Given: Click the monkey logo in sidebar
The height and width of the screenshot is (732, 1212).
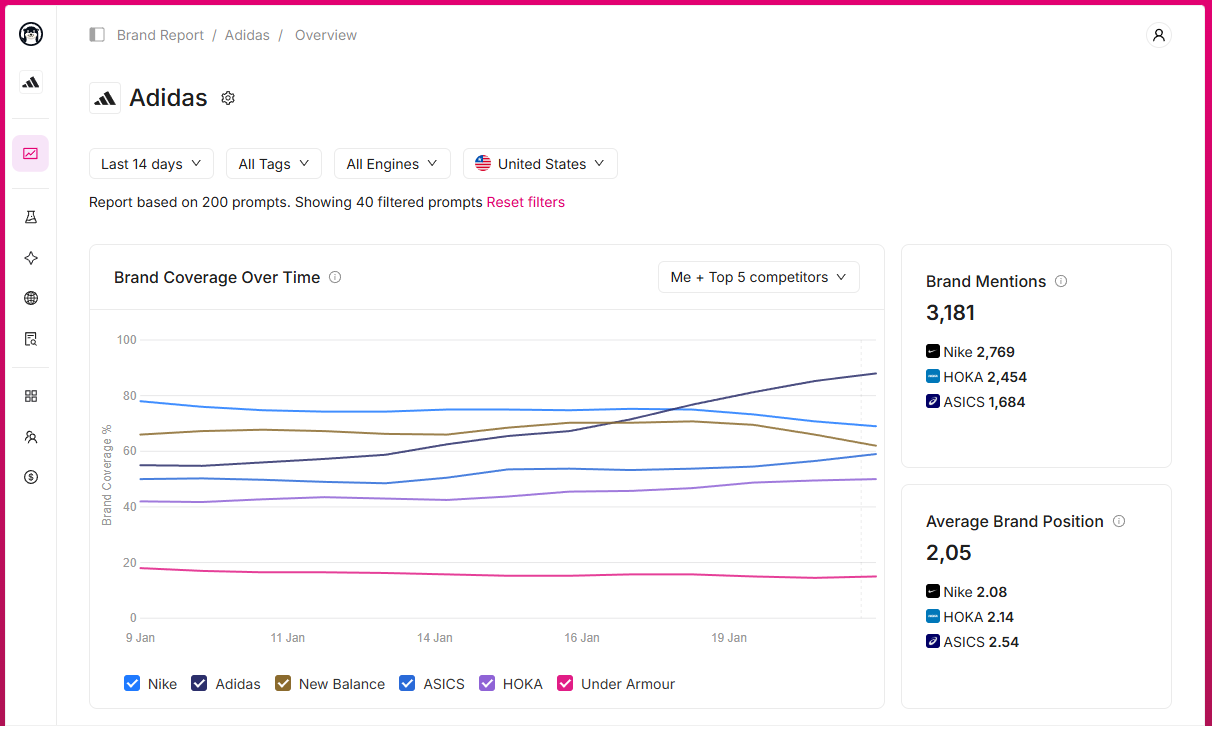Looking at the screenshot, I should [x=31, y=34].
